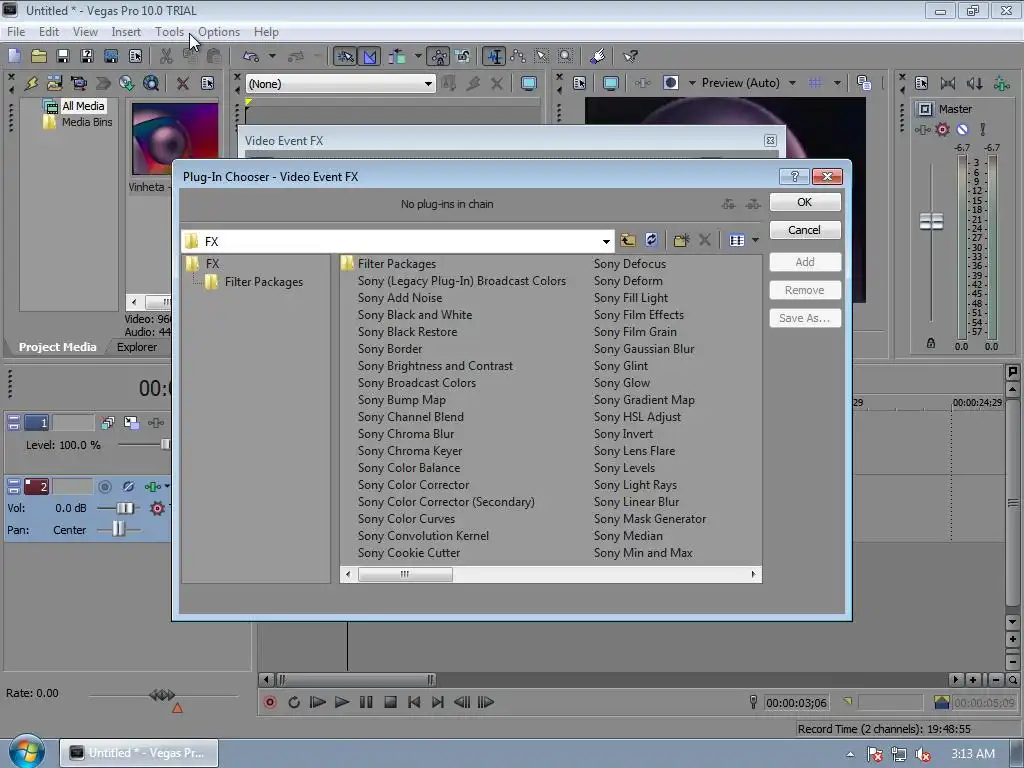Select Sony Lens Flare plug-in

(634, 451)
